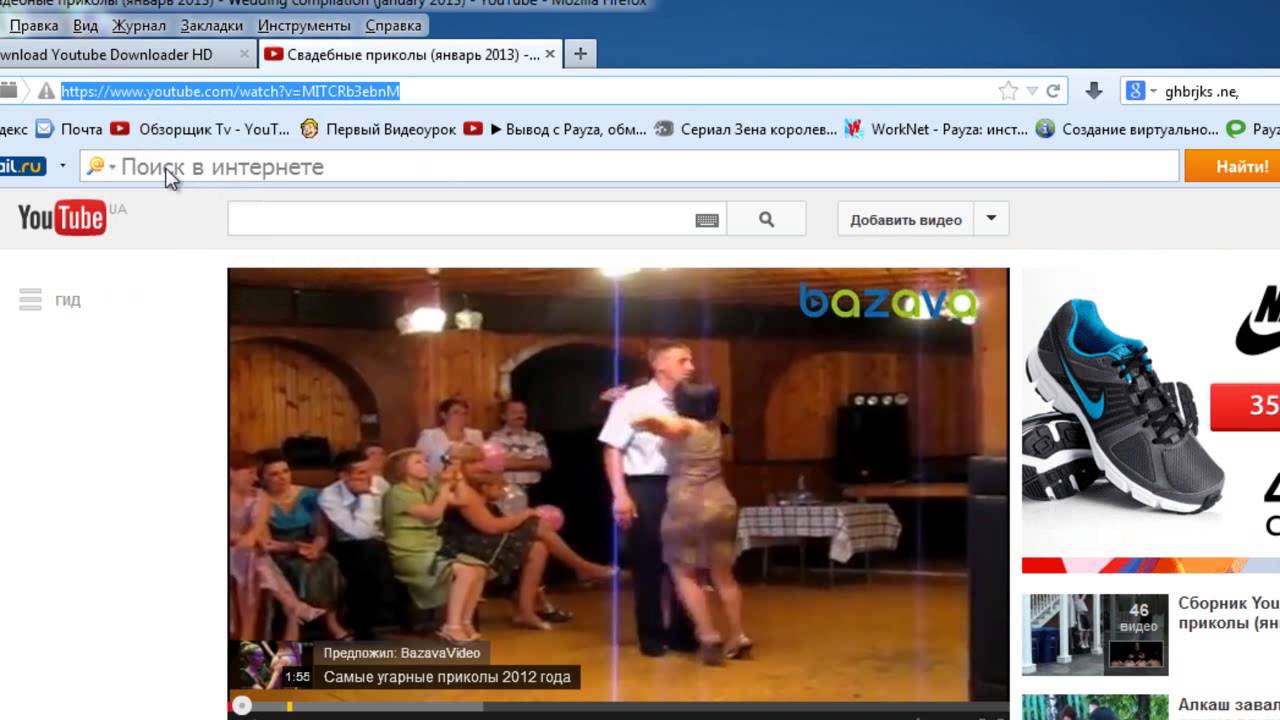This screenshot has height=720, width=1280.
Task: Open the Вид menu
Action: pyautogui.click(x=86, y=25)
